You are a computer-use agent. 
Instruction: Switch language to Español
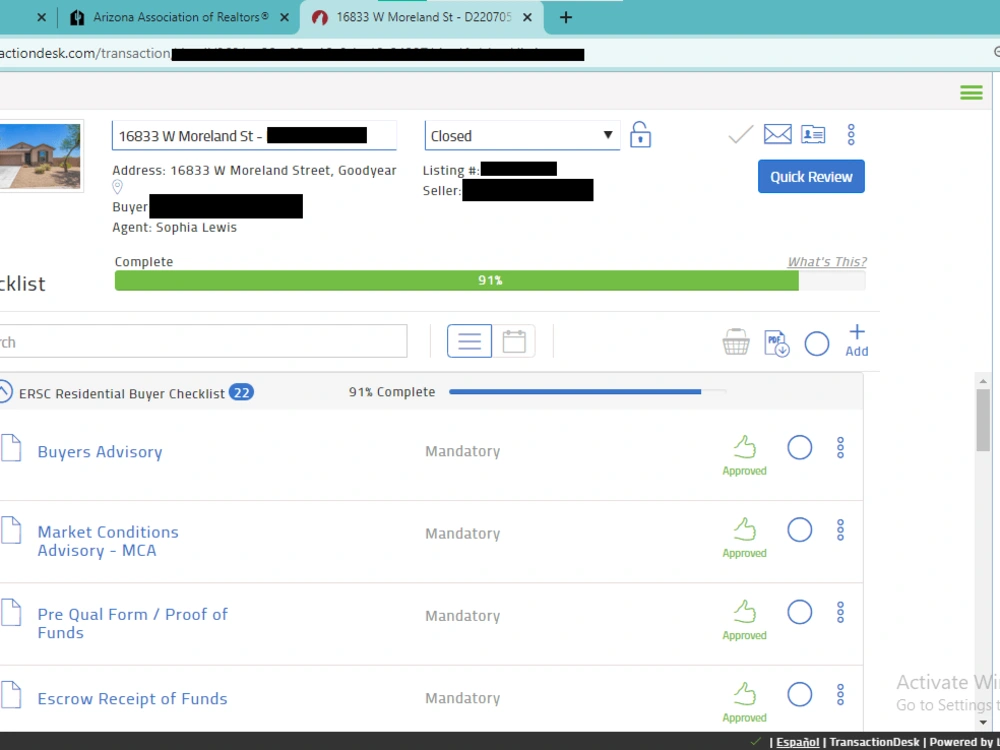click(797, 742)
